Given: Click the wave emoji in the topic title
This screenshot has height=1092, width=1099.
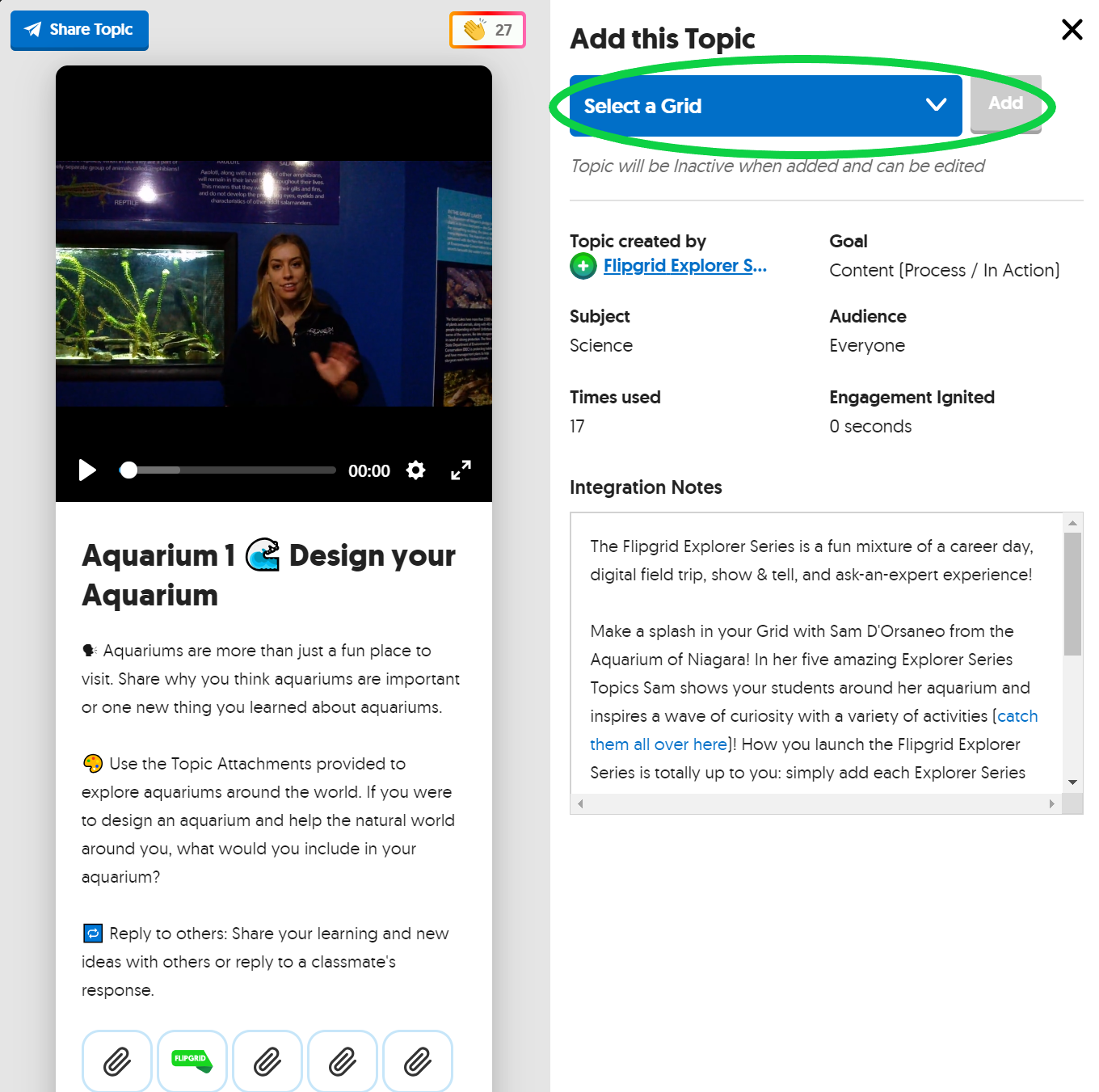Looking at the screenshot, I should 263,555.
